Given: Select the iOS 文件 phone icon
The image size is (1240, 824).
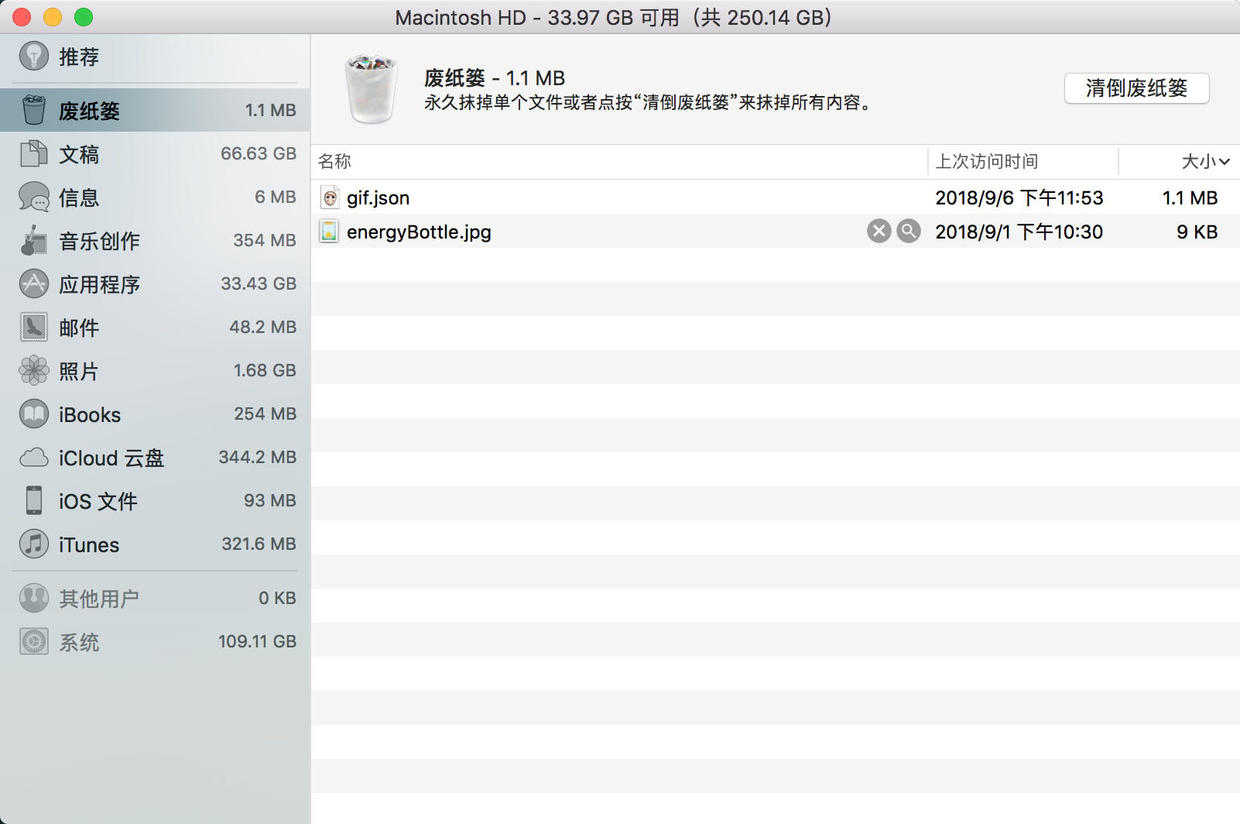Looking at the screenshot, I should click(x=34, y=501).
